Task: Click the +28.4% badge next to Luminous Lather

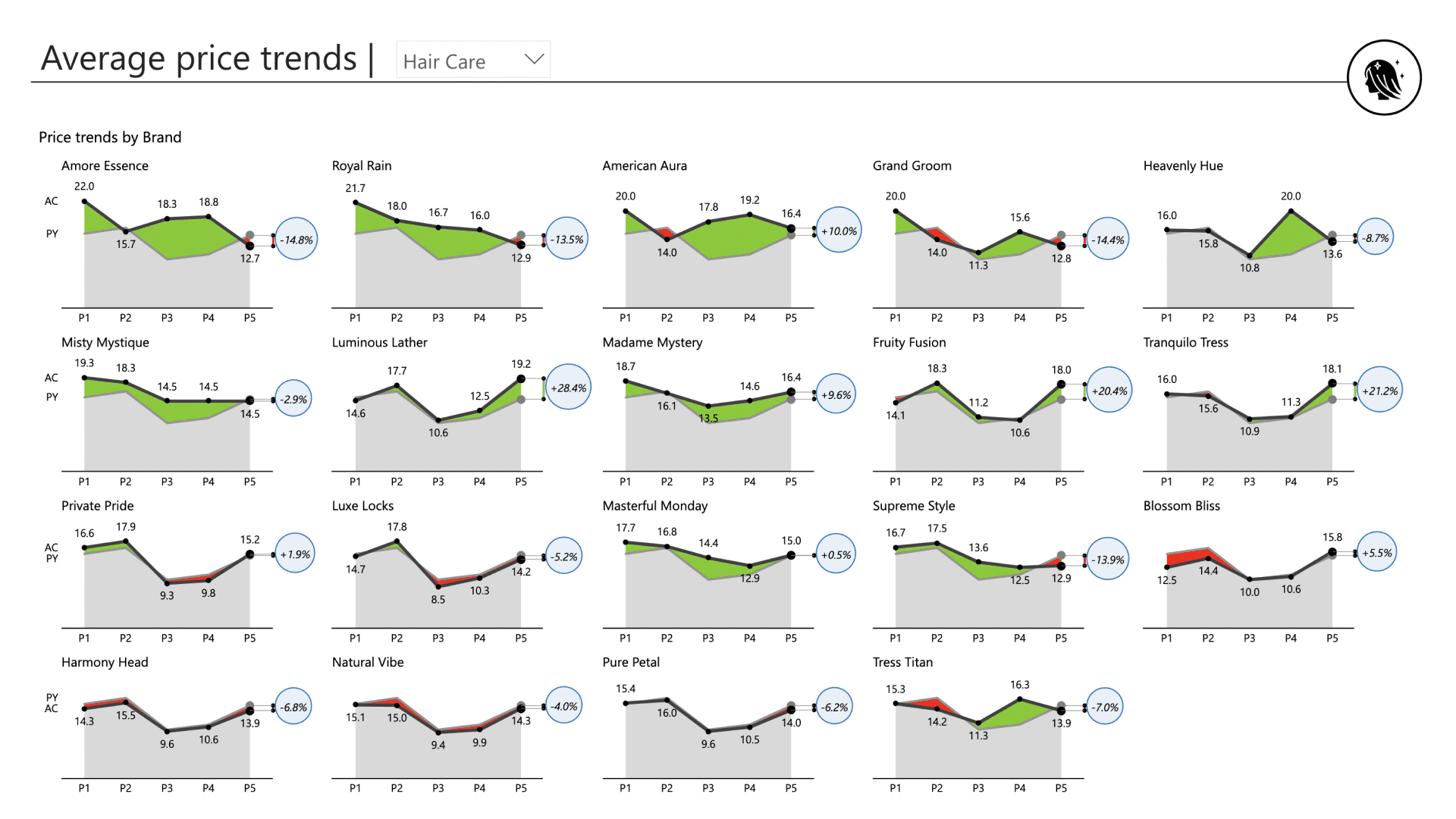Action: (568, 388)
